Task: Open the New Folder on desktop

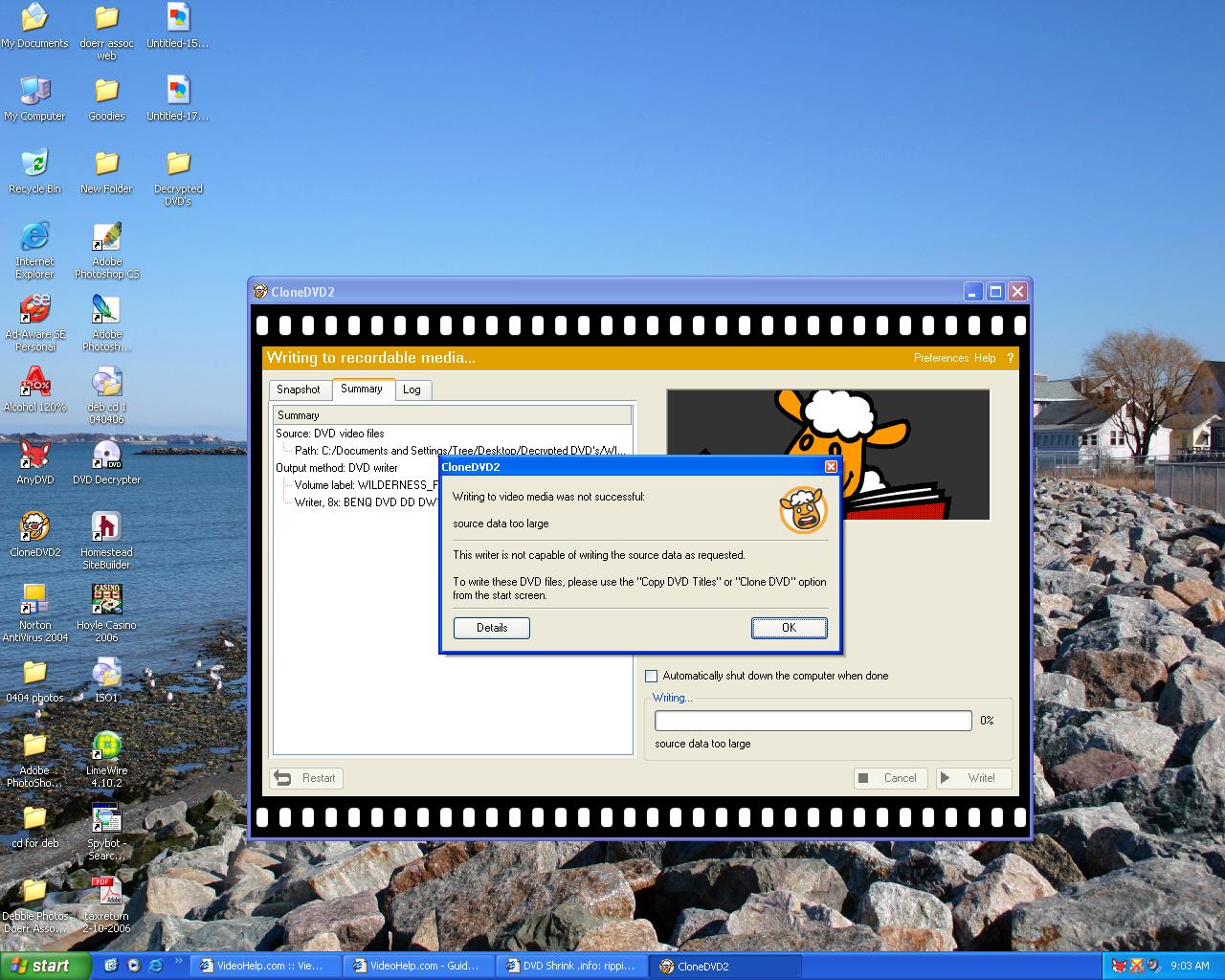Action: click(x=106, y=171)
